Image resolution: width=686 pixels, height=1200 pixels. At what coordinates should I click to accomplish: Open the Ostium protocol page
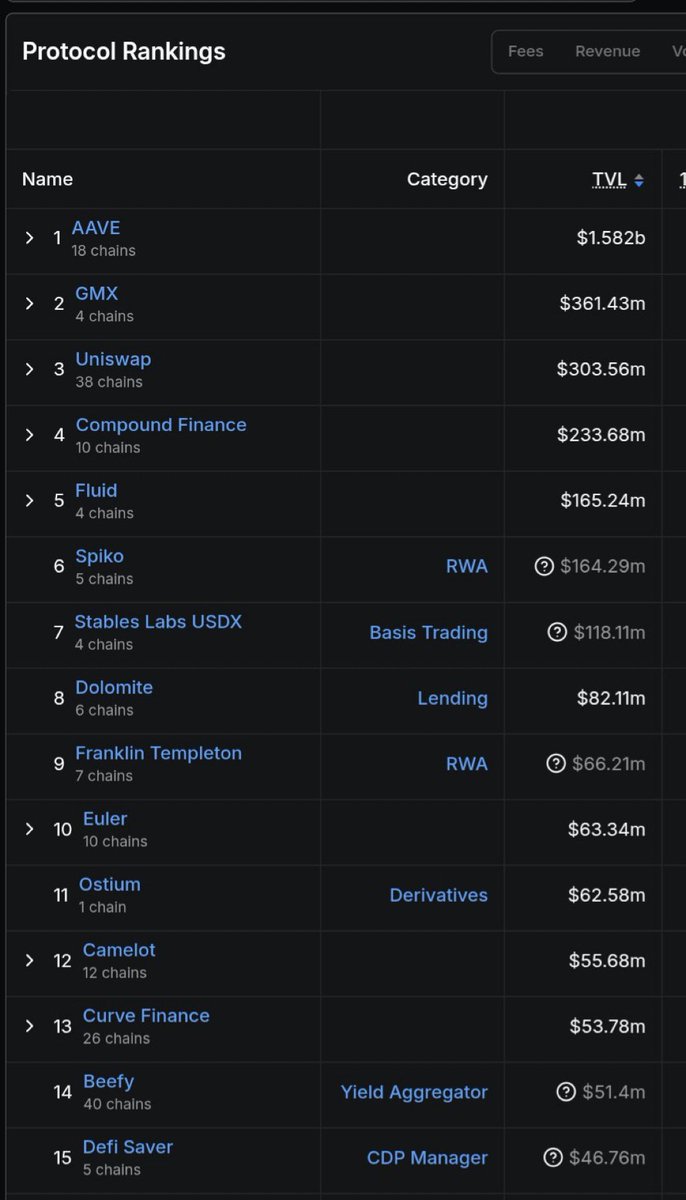[x=110, y=884]
